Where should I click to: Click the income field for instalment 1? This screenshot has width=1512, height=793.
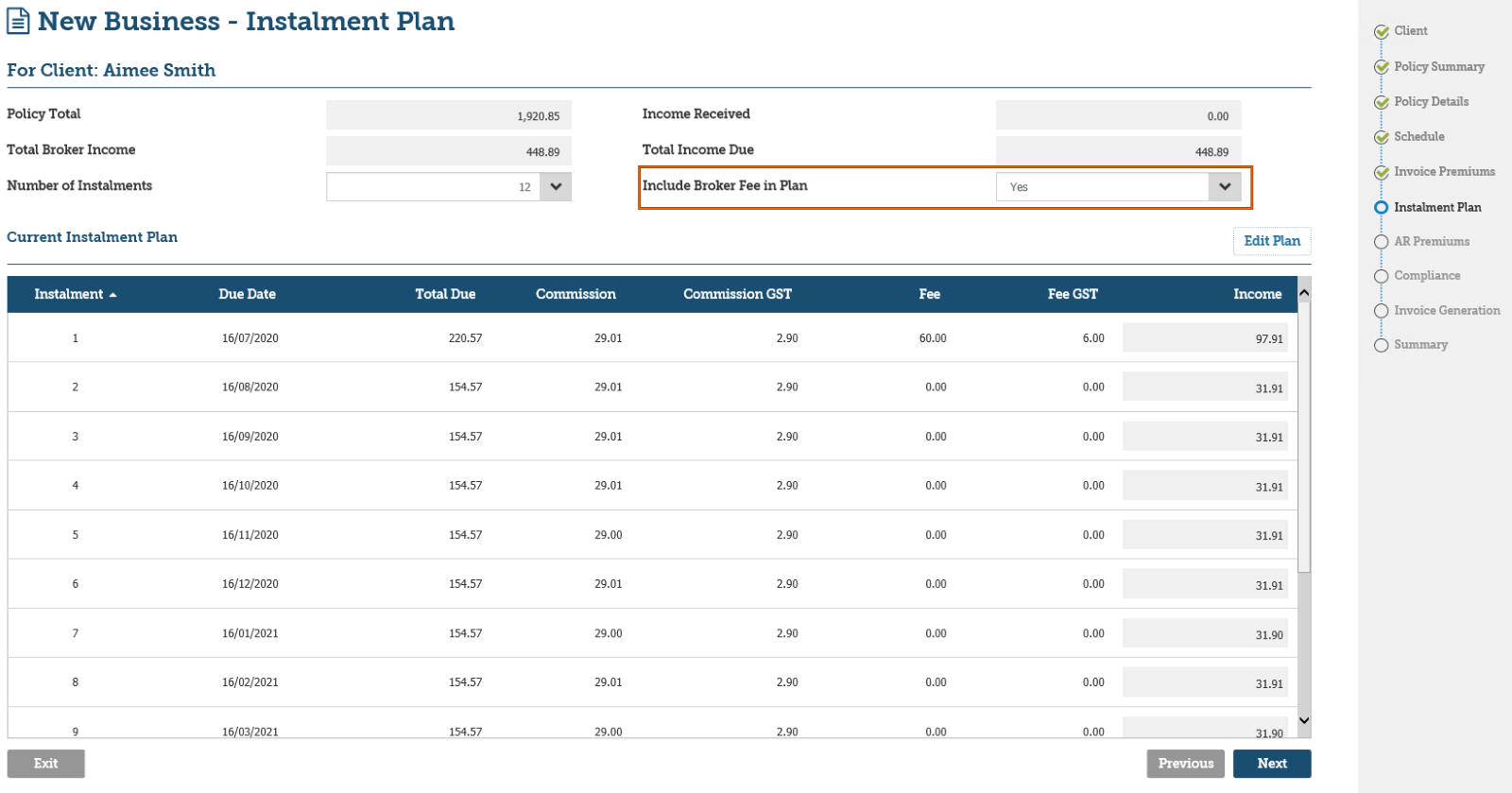pos(1205,338)
